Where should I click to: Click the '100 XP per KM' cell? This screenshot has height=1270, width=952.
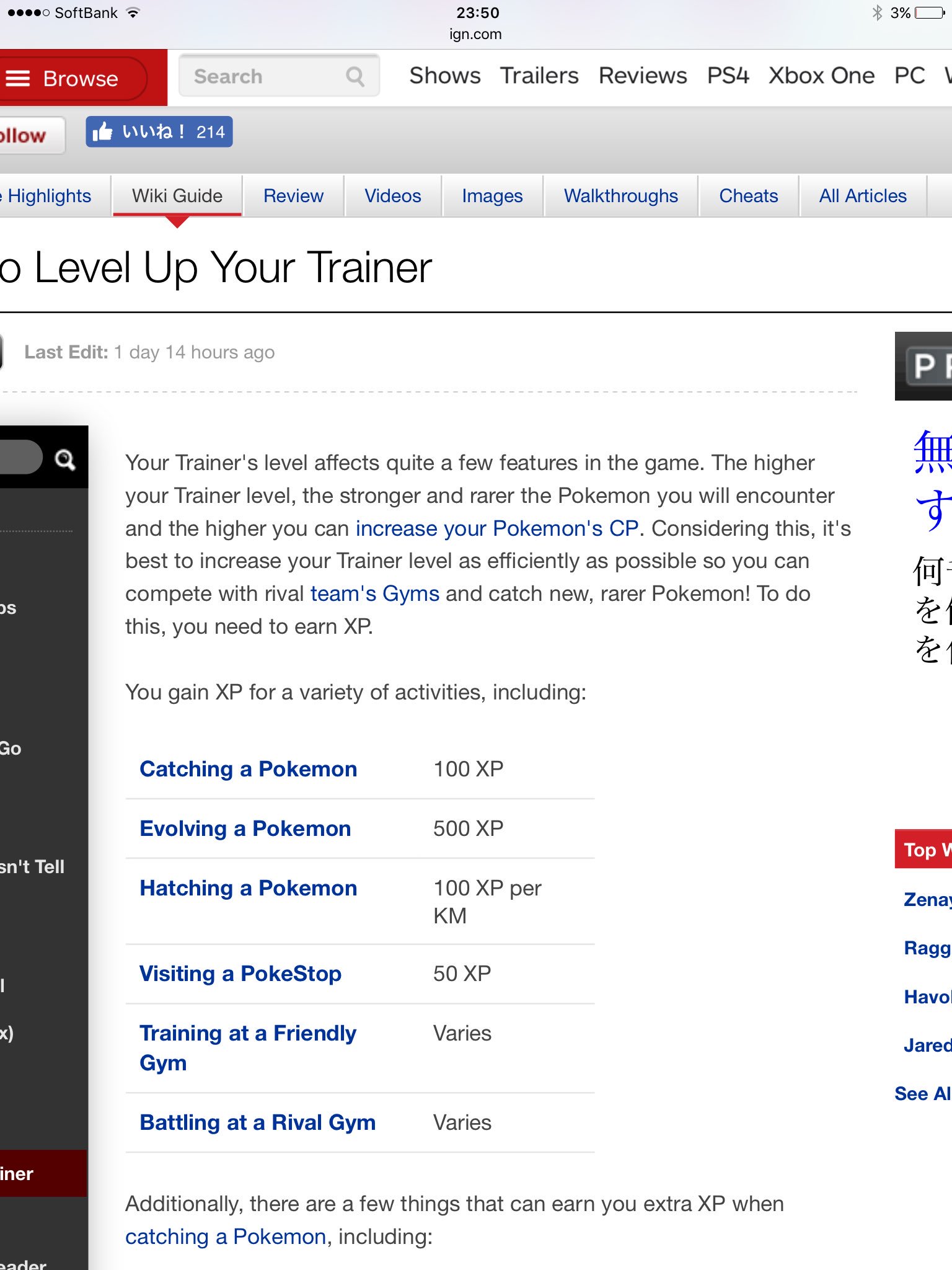coord(487,902)
